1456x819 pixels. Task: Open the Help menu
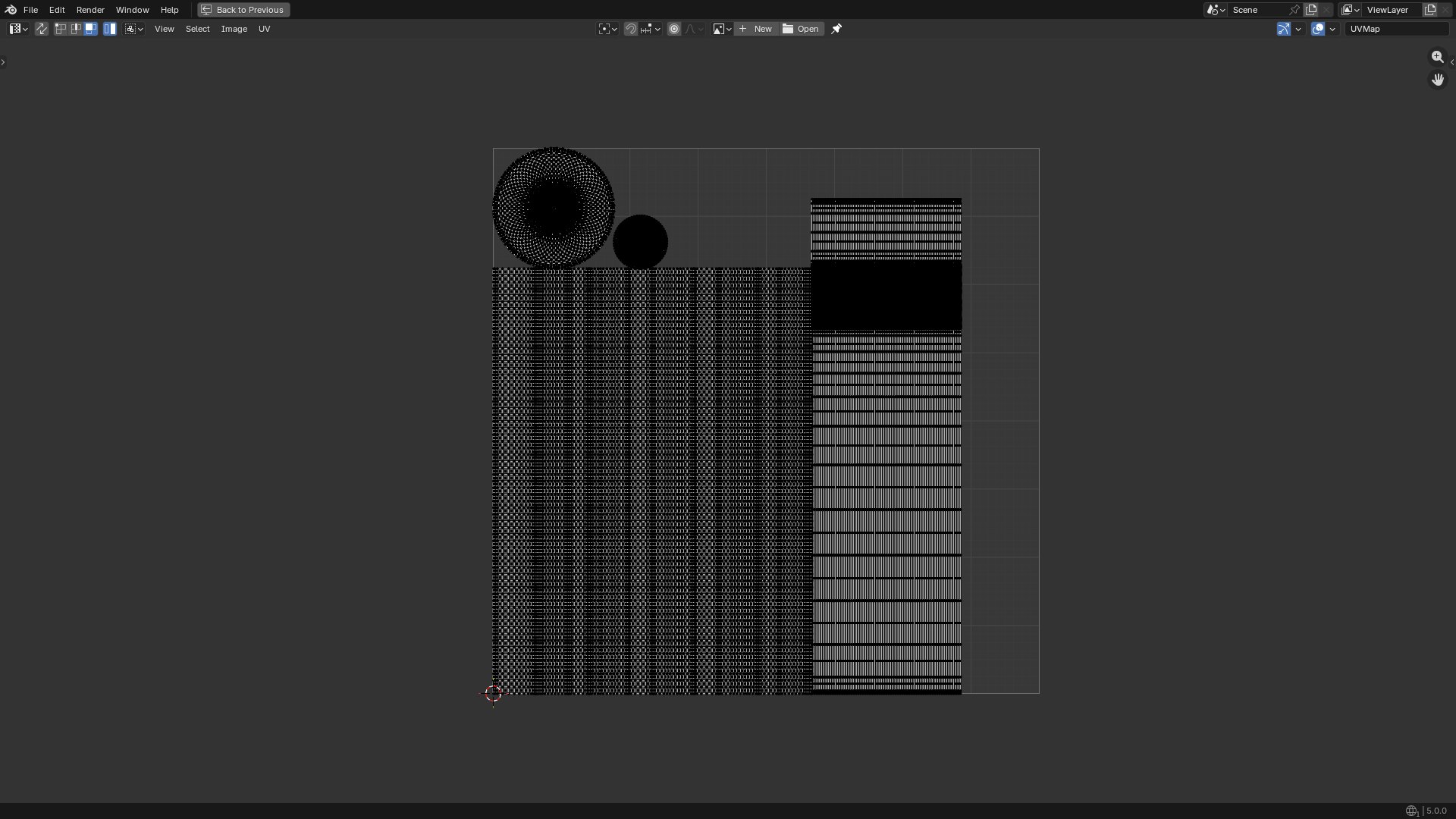[169, 10]
